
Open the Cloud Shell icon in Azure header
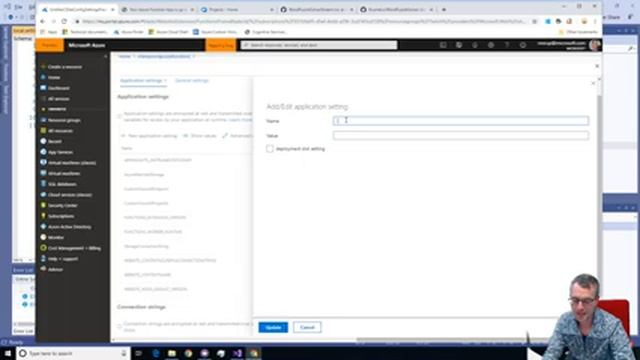tap(443, 45)
